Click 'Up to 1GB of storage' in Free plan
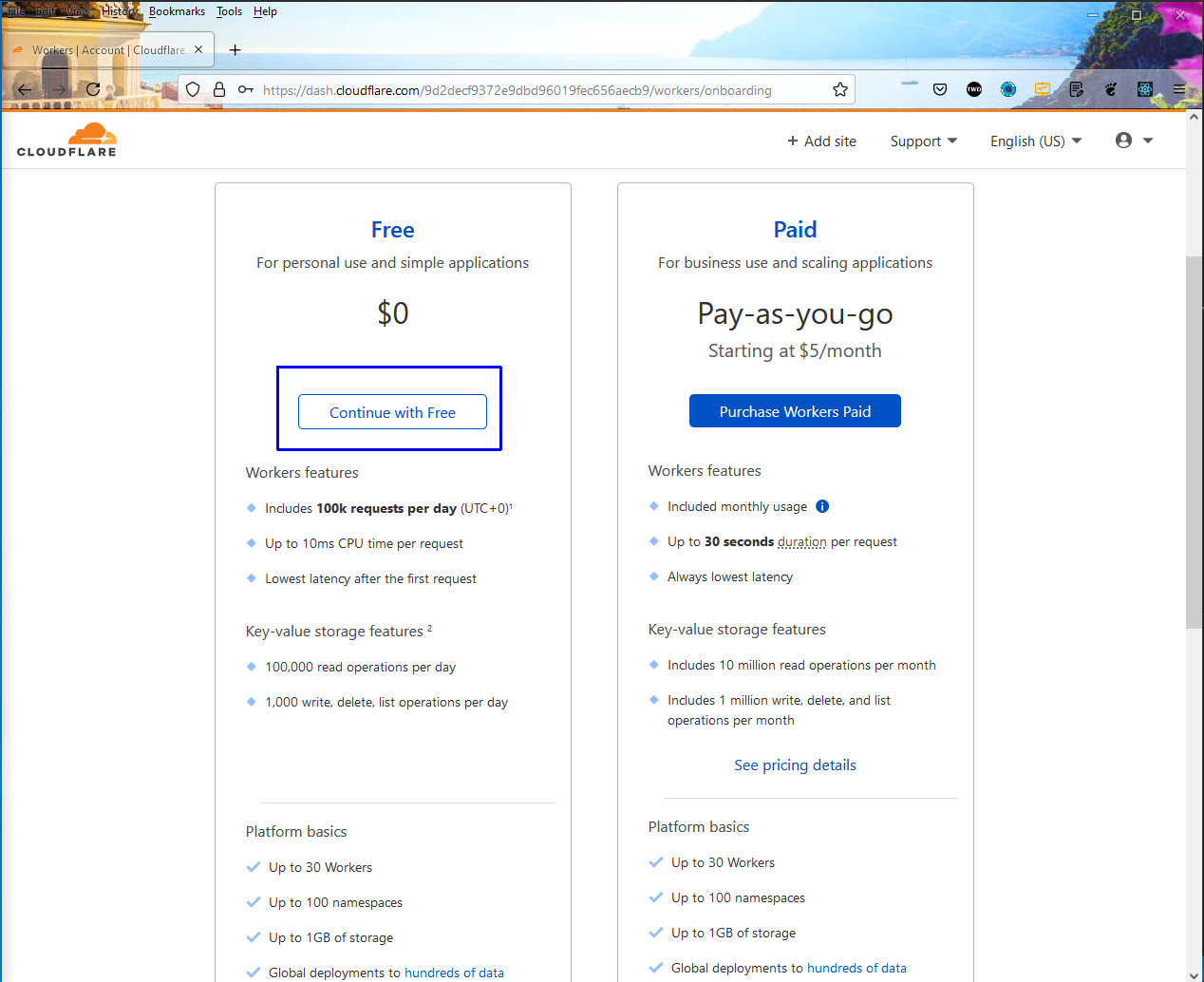The height and width of the screenshot is (982, 1204). (x=330, y=937)
